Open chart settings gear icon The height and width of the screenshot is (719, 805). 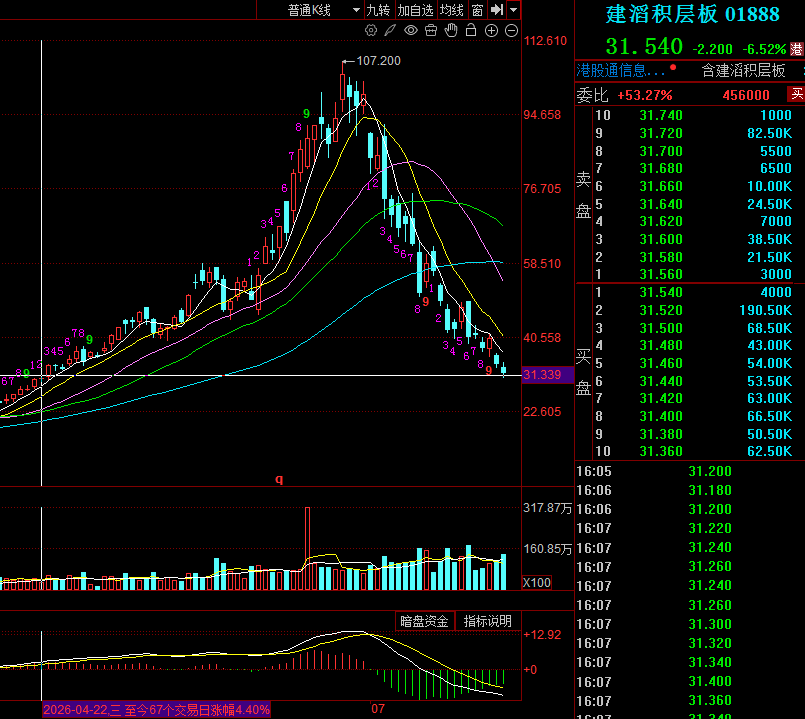[371, 30]
